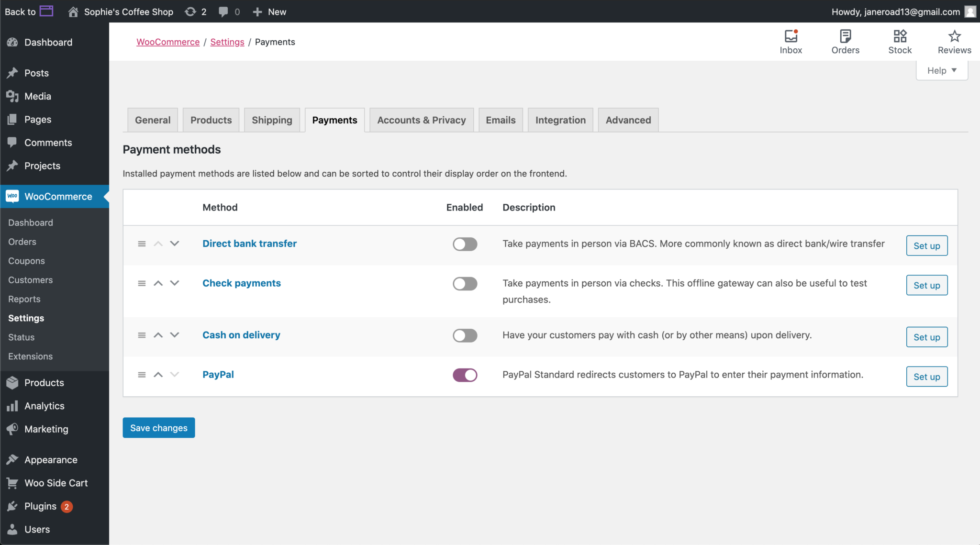
Task: Open the Help dropdown
Action: (x=942, y=71)
